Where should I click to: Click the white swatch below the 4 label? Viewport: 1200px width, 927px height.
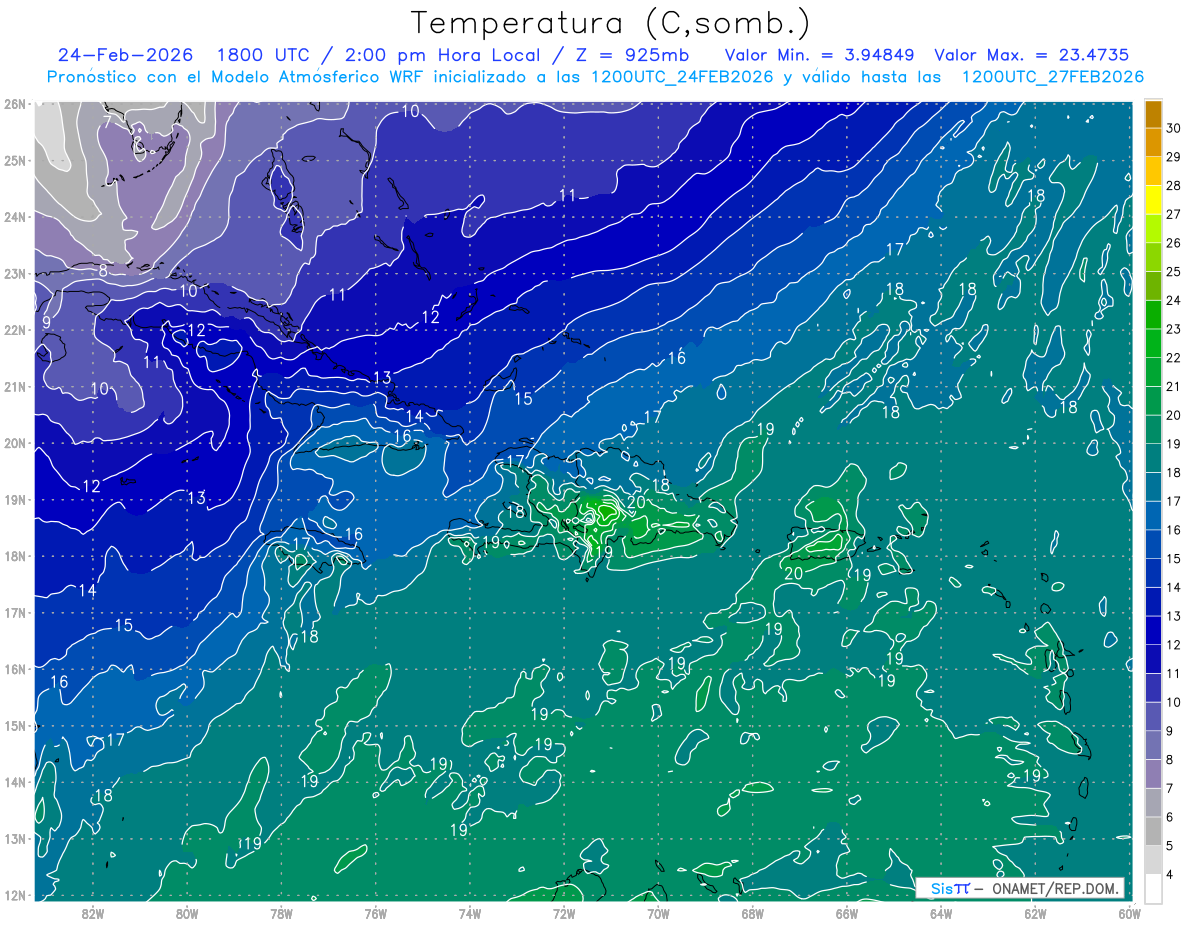pyautogui.click(x=1153, y=888)
